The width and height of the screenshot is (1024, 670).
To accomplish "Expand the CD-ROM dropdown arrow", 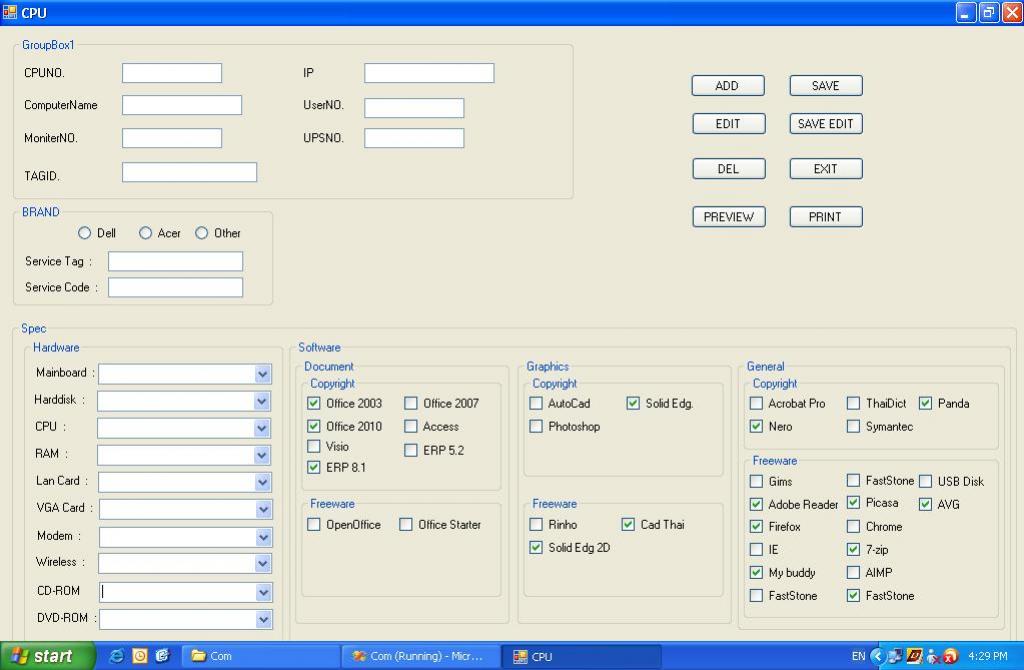I will coord(263,592).
